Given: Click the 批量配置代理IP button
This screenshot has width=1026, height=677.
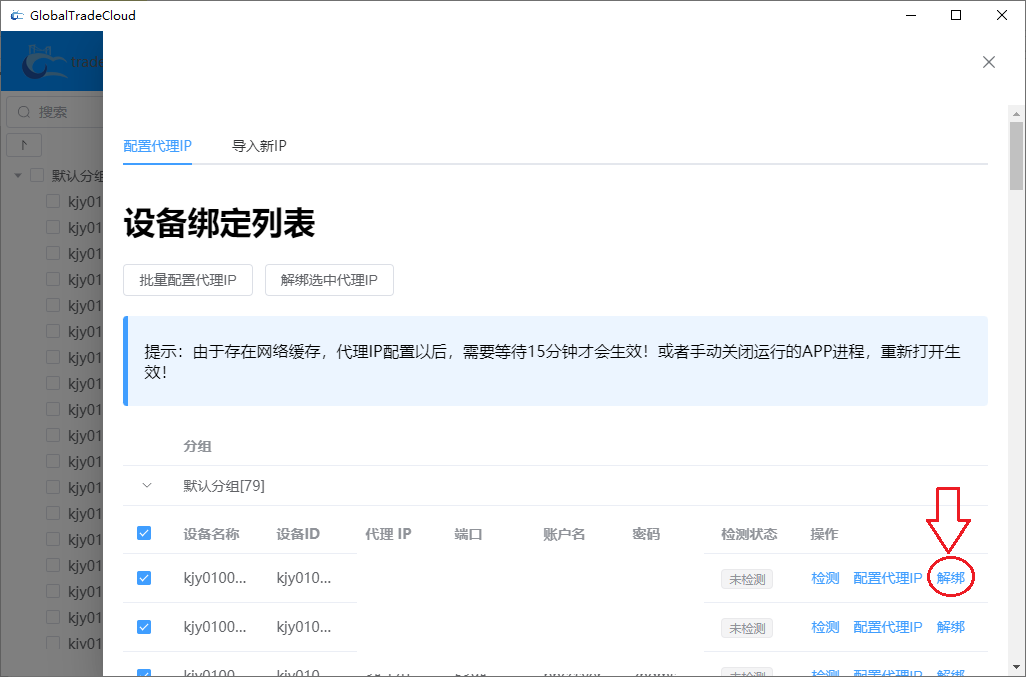Looking at the screenshot, I should click(187, 280).
